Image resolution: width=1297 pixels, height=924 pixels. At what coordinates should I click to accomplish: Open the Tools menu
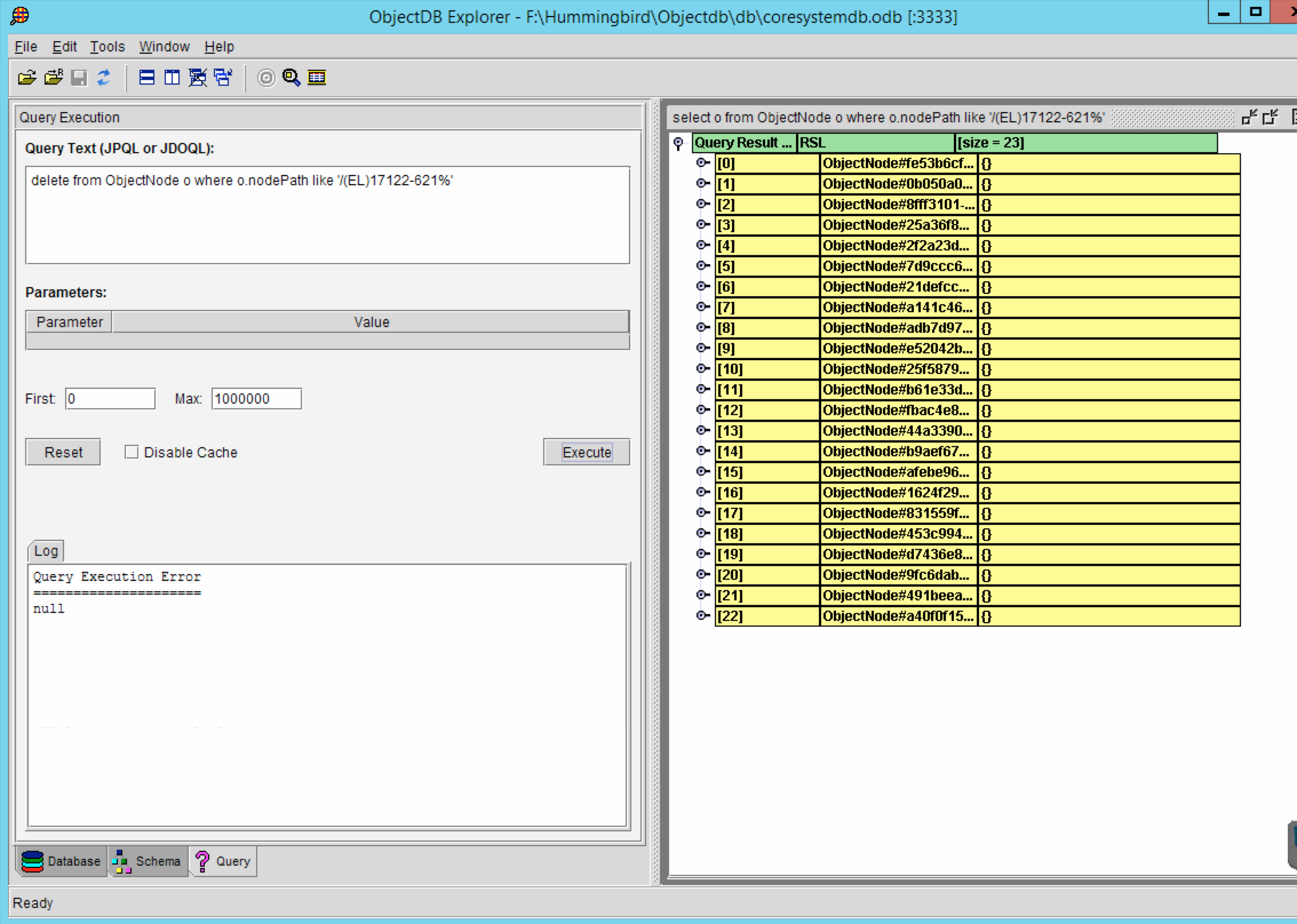point(107,46)
